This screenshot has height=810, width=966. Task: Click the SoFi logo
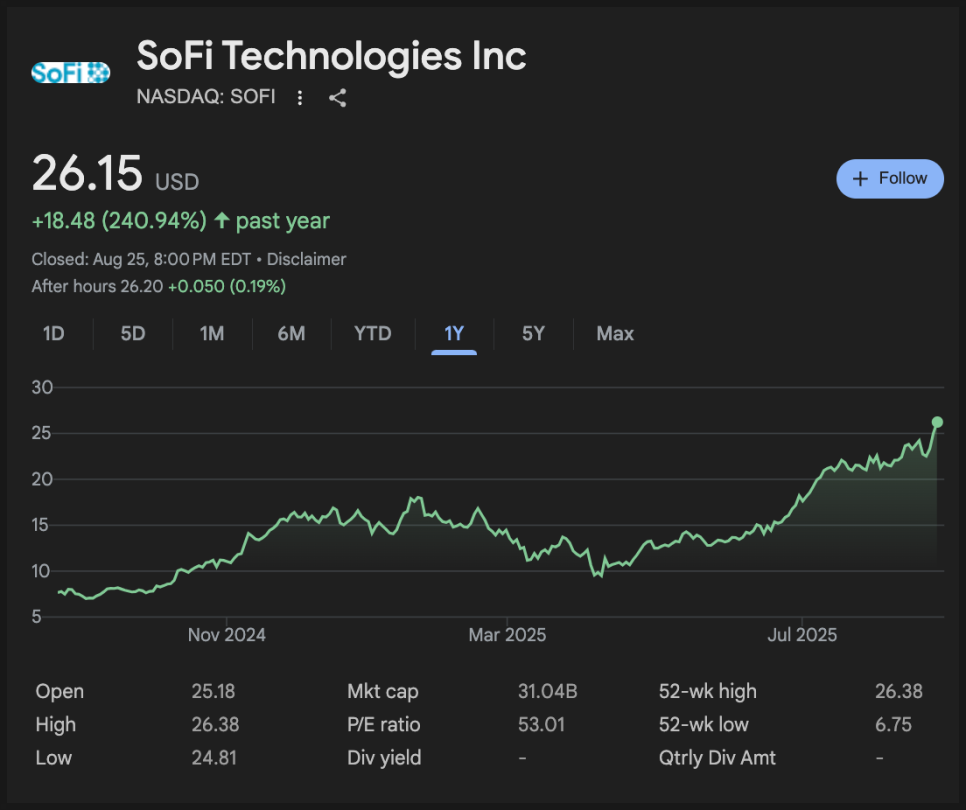[x=71, y=73]
